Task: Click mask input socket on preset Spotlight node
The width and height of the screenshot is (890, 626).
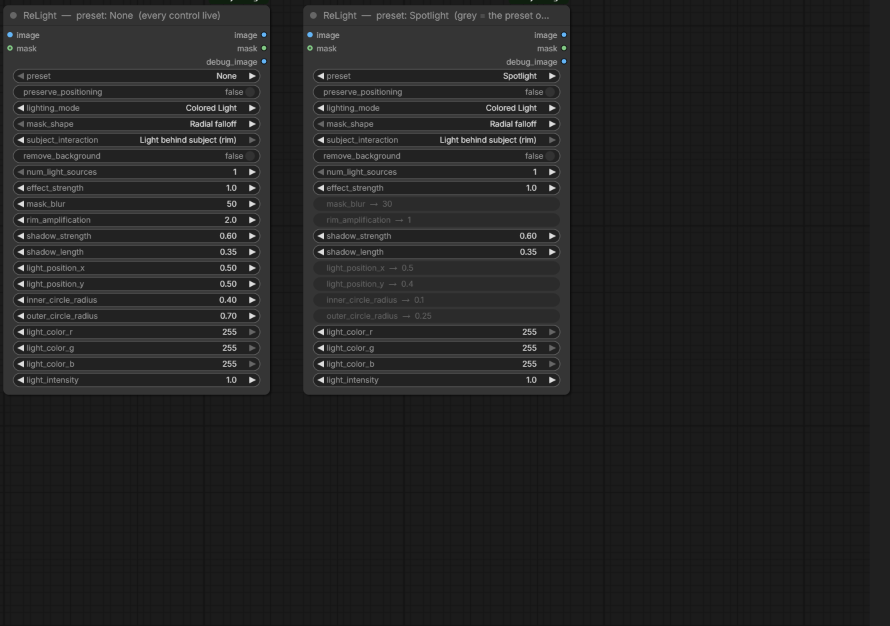Action: (x=310, y=48)
